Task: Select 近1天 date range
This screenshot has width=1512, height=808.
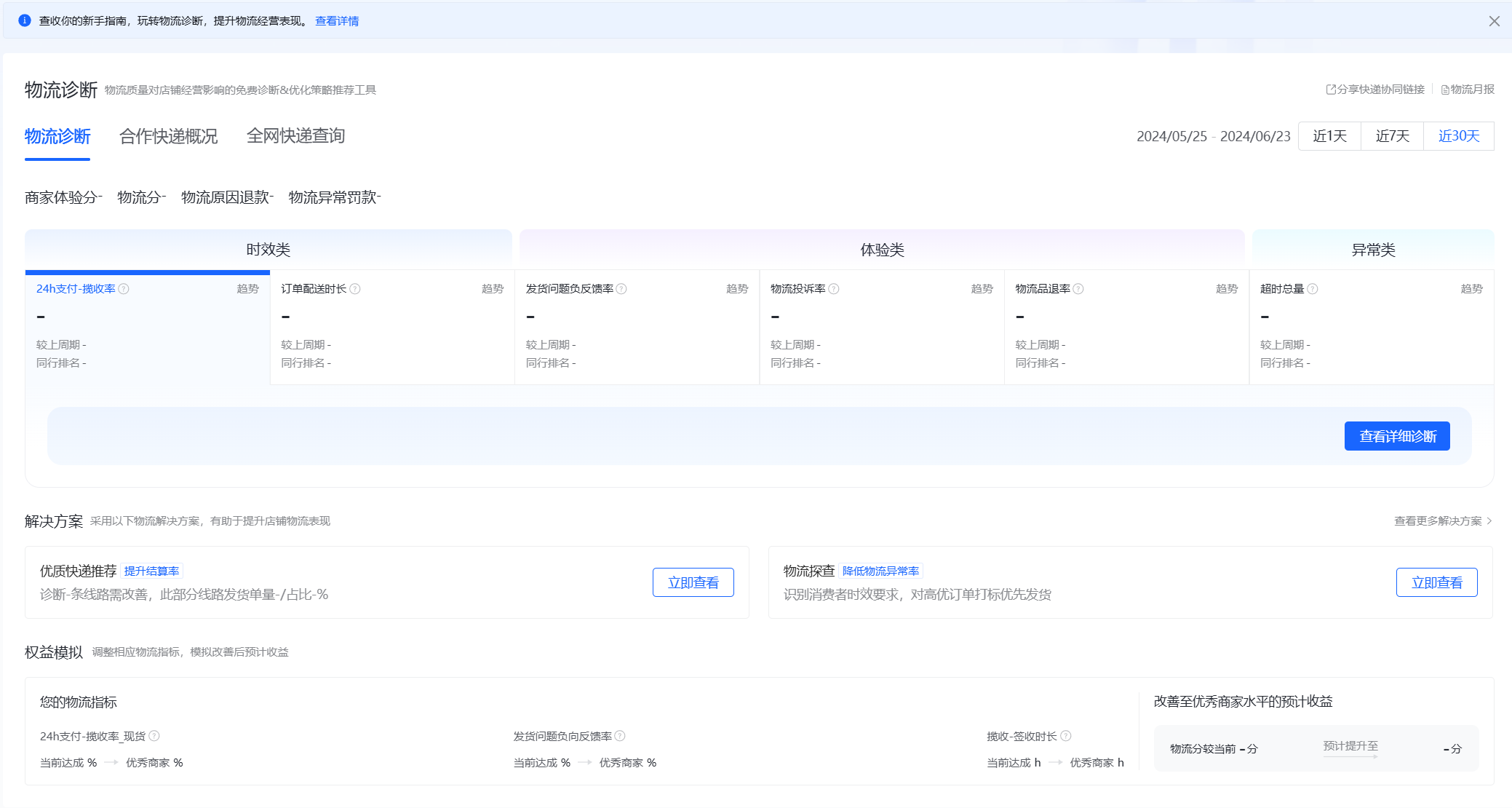Action: pyautogui.click(x=1329, y=136)
